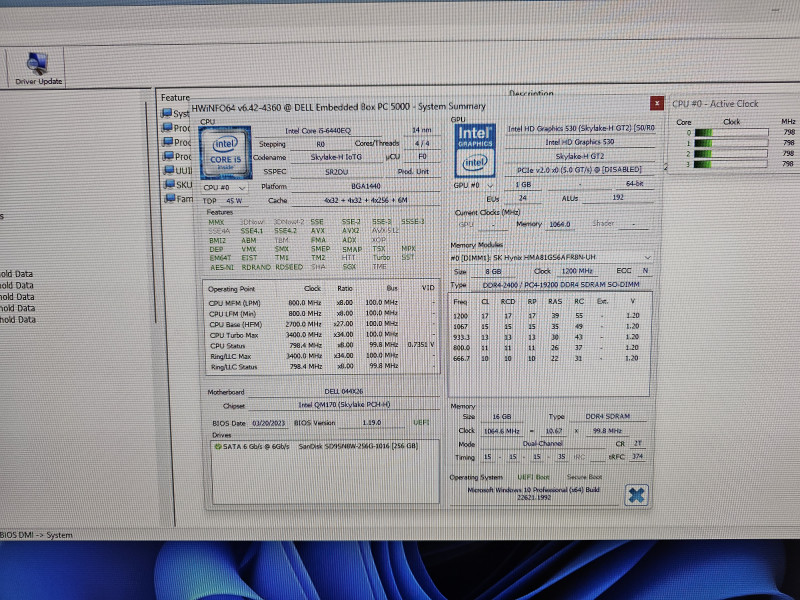This screenshot has height=600, width=800.
Task: Click the Intel QM170 (Skylake PCH-H) chipset value
Action: (x=343, y=405)
